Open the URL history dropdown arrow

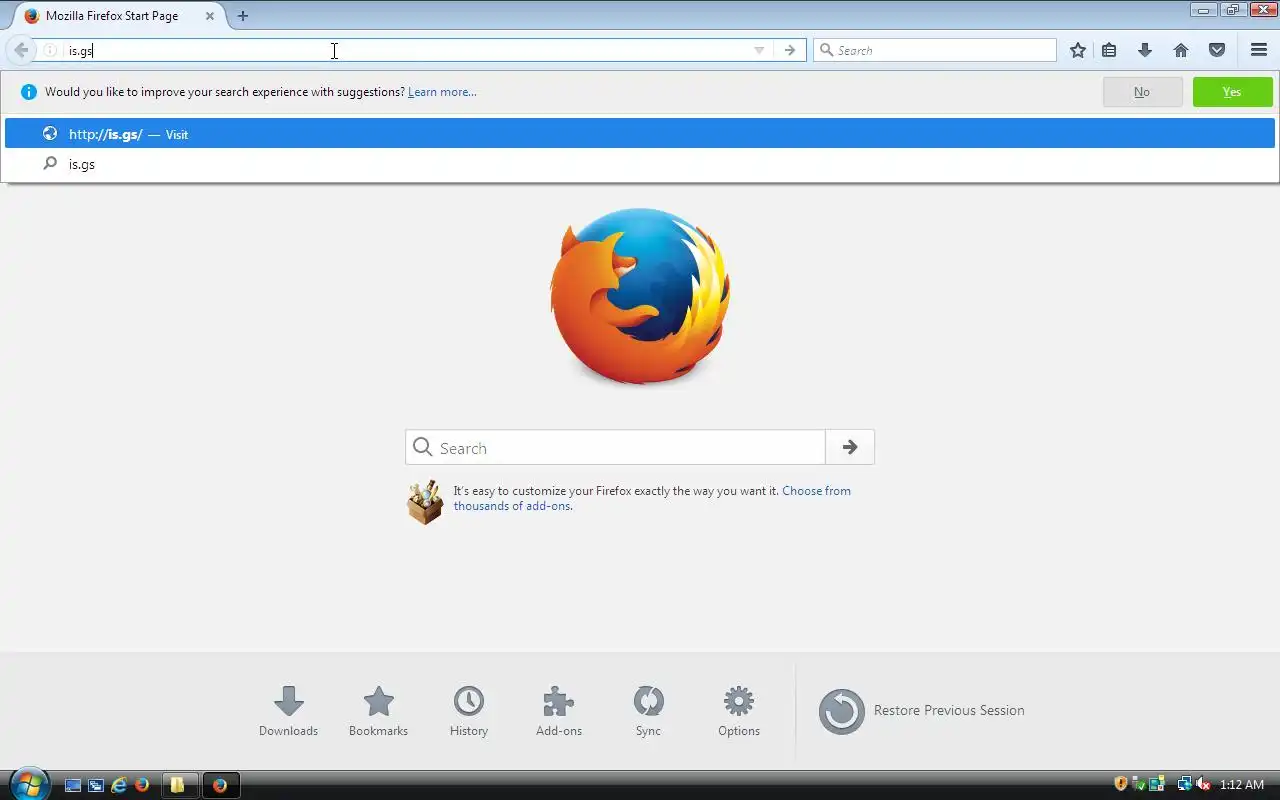(759, 50)
